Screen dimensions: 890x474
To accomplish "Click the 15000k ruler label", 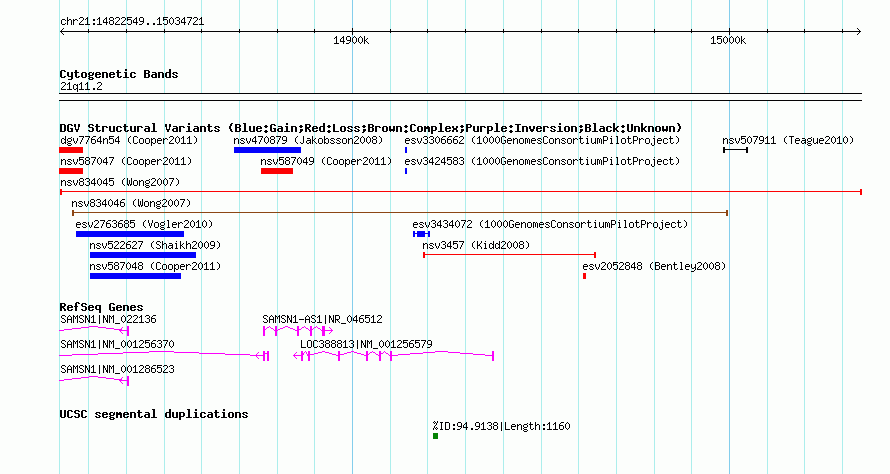I will (728, 40).
